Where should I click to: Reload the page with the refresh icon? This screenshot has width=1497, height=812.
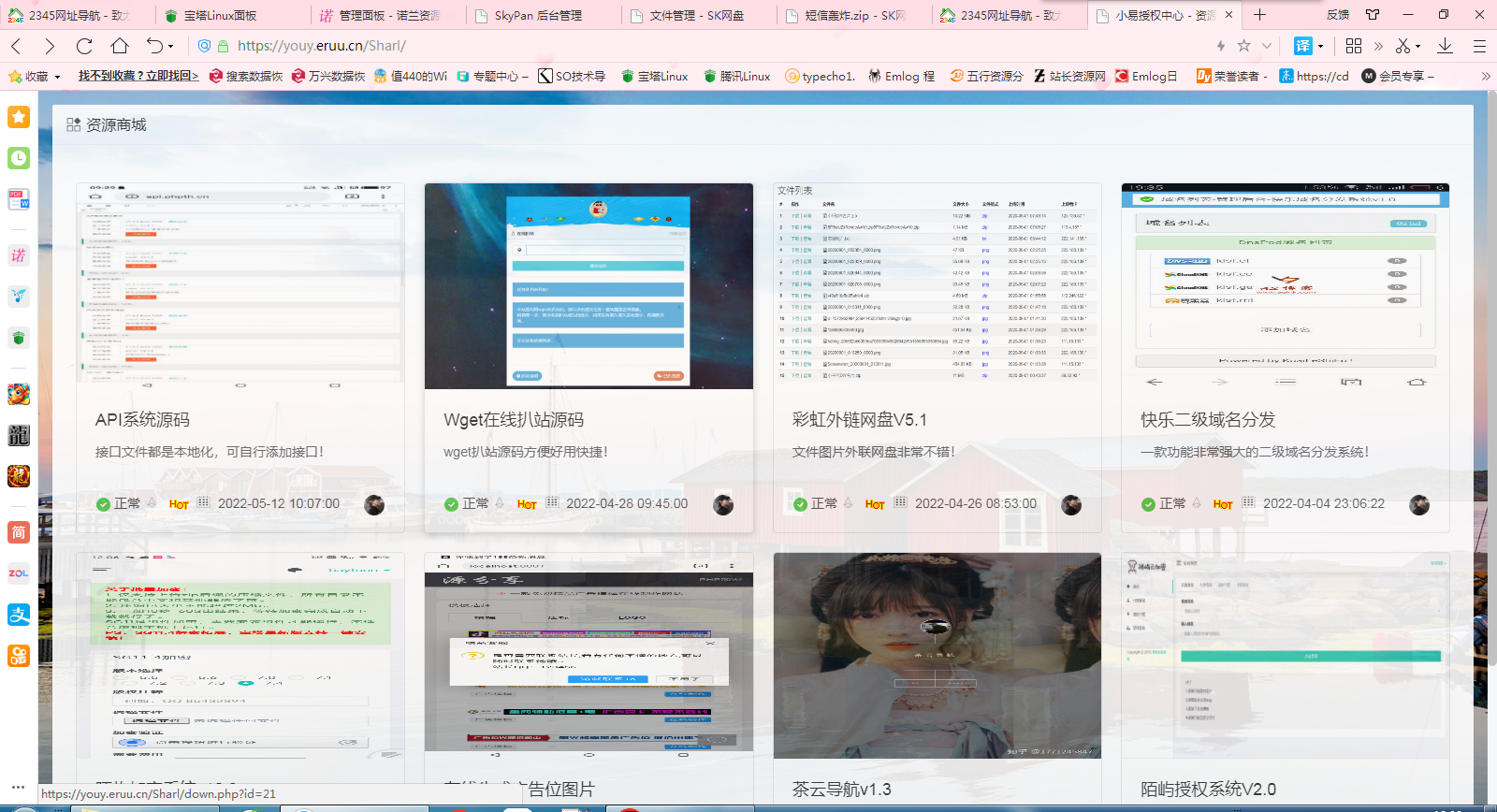(x=84, y=46)
